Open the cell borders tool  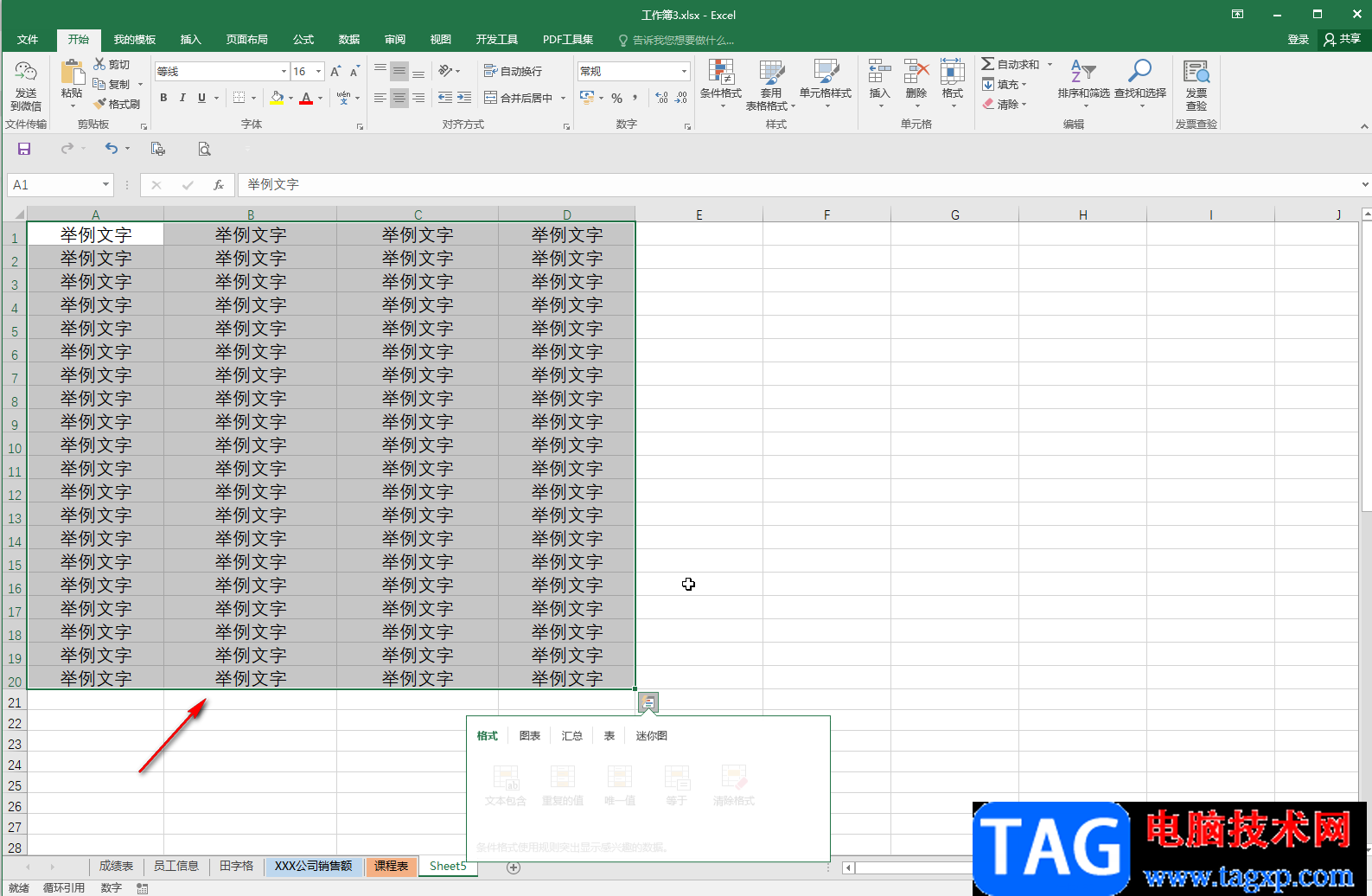click(x=239, y=98)
